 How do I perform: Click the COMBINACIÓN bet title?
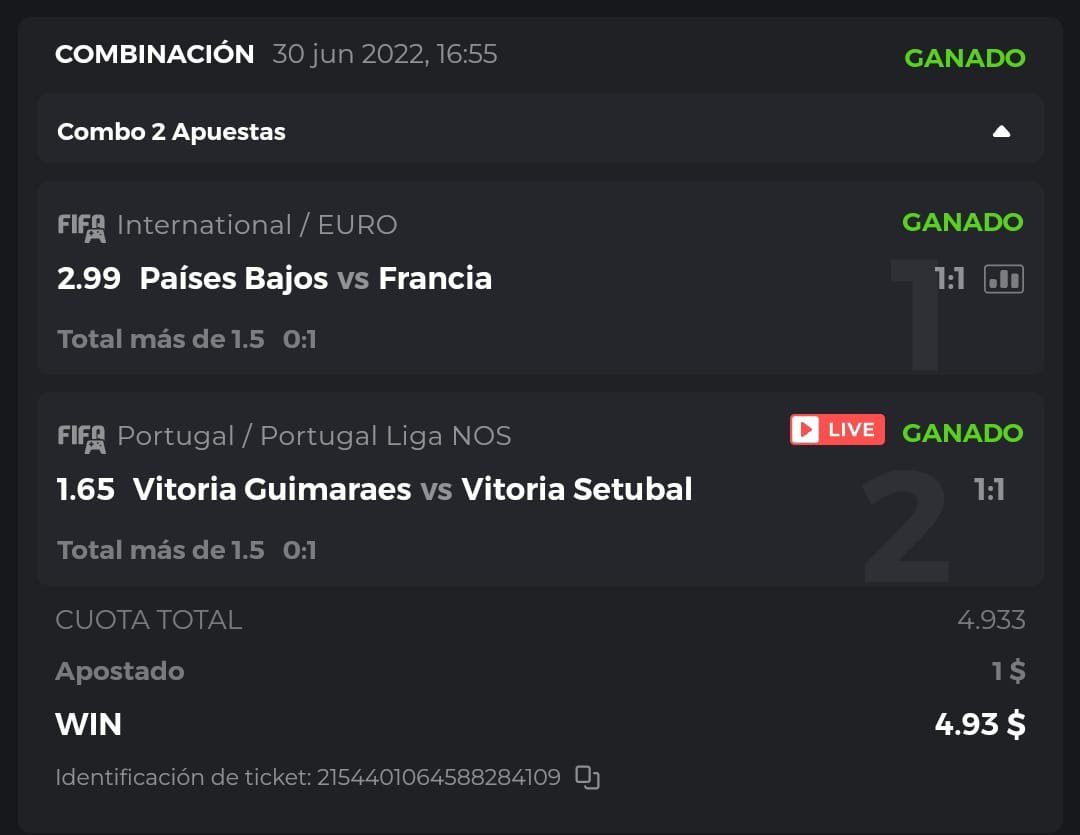tap(155, 54)
